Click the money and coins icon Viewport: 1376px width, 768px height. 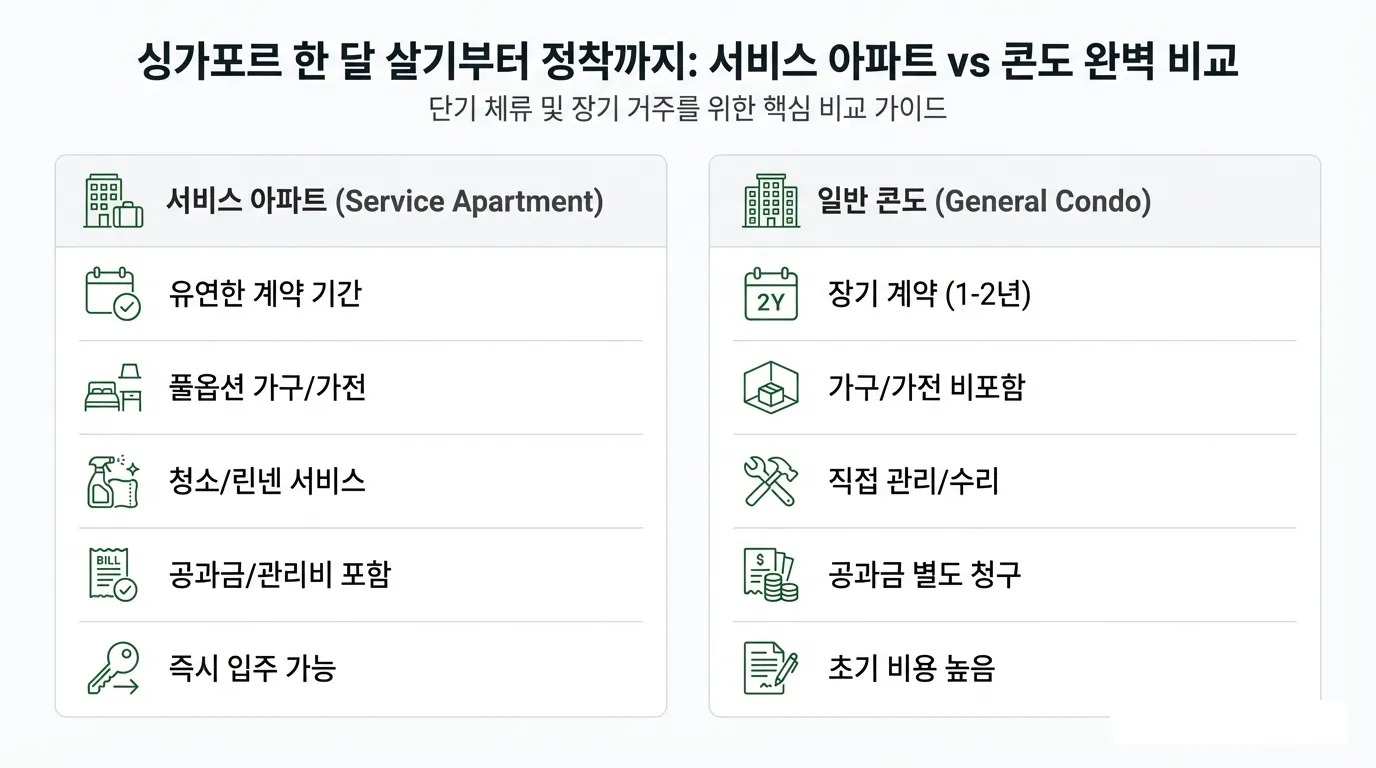point(771,574)
